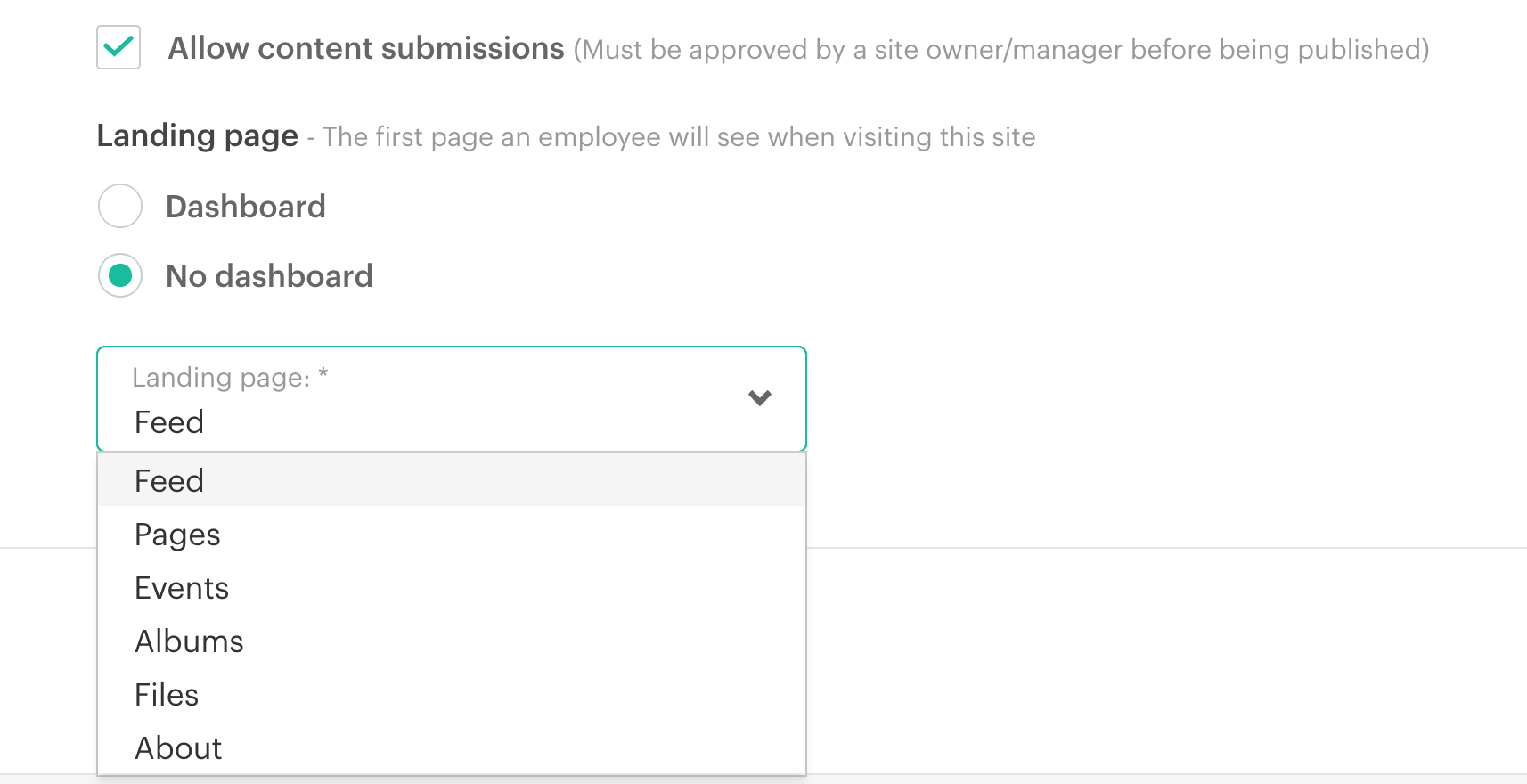Viewport: 1527px width, 784px height.
Task: Select About in the landing page list
Action: pyautogui.click(x=178, y=748)
